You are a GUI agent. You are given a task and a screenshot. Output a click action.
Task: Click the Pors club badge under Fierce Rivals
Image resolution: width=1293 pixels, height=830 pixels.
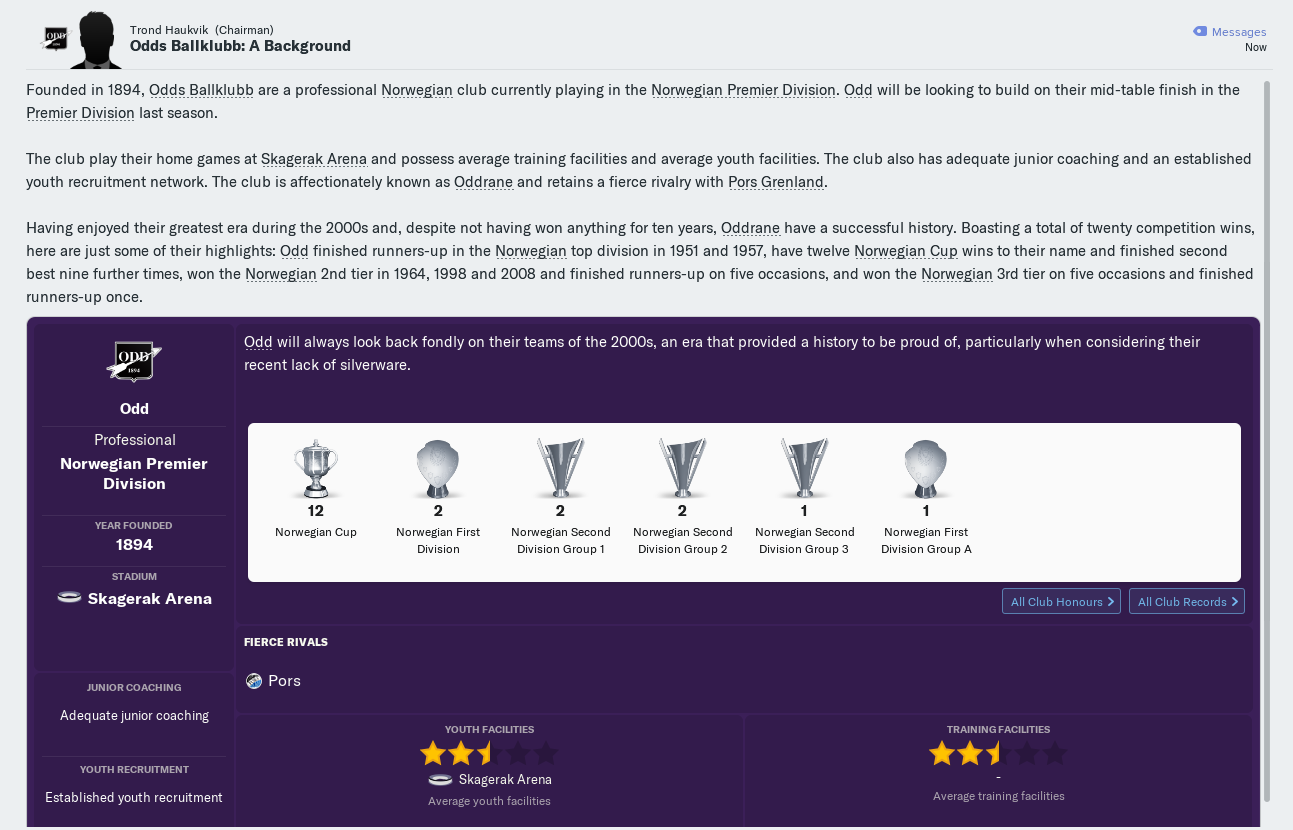coord(254,681)
